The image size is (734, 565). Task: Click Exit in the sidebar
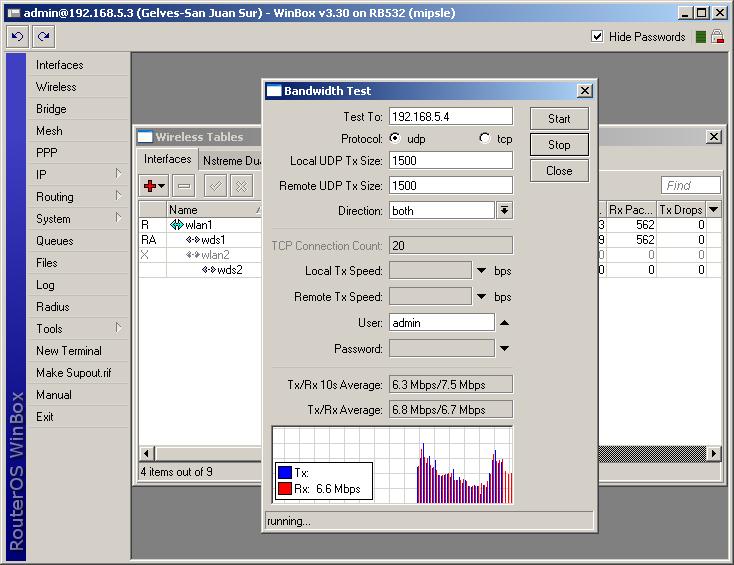[77, 417]
